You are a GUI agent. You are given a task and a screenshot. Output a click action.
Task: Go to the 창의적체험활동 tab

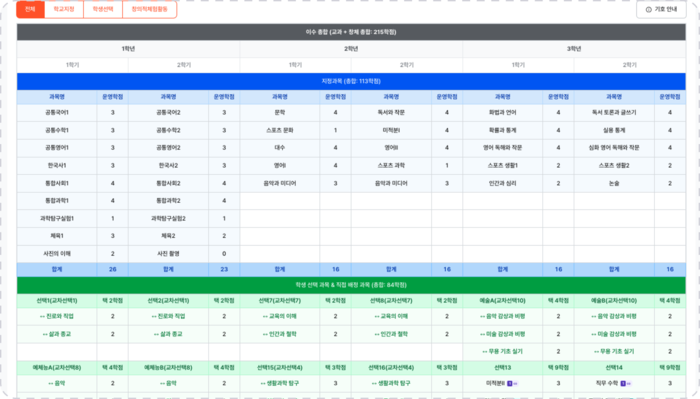(150, 9)
